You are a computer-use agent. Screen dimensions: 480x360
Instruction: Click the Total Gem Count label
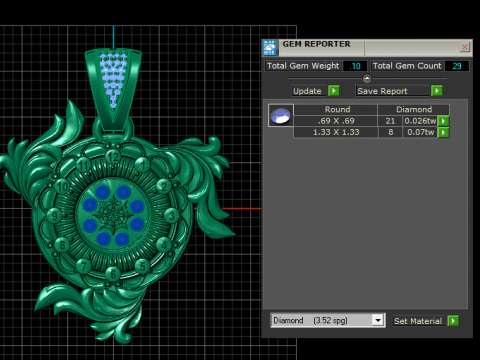pos(407,66)
